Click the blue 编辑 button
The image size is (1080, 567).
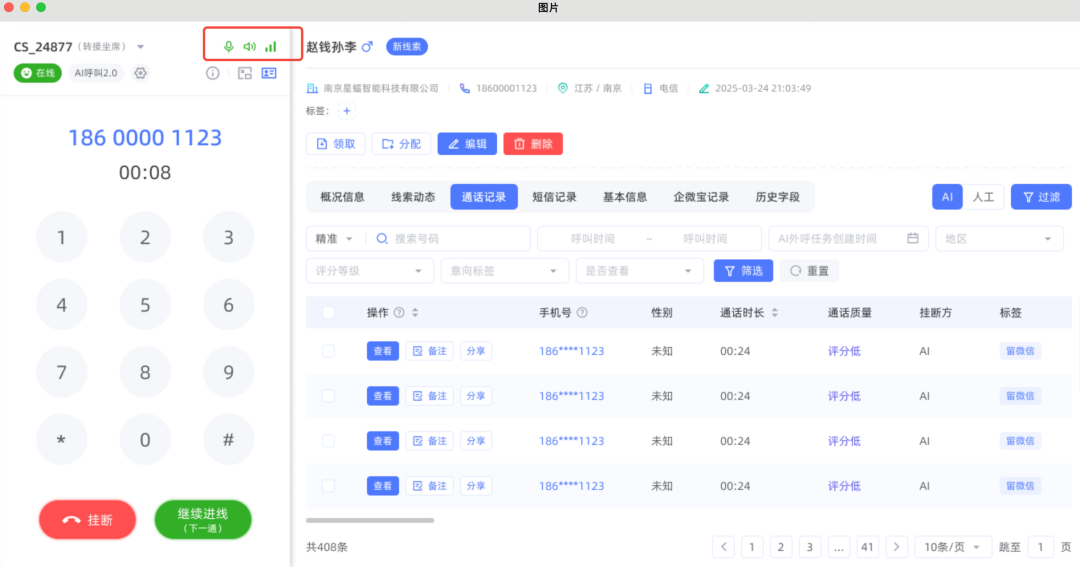point(467,144)
